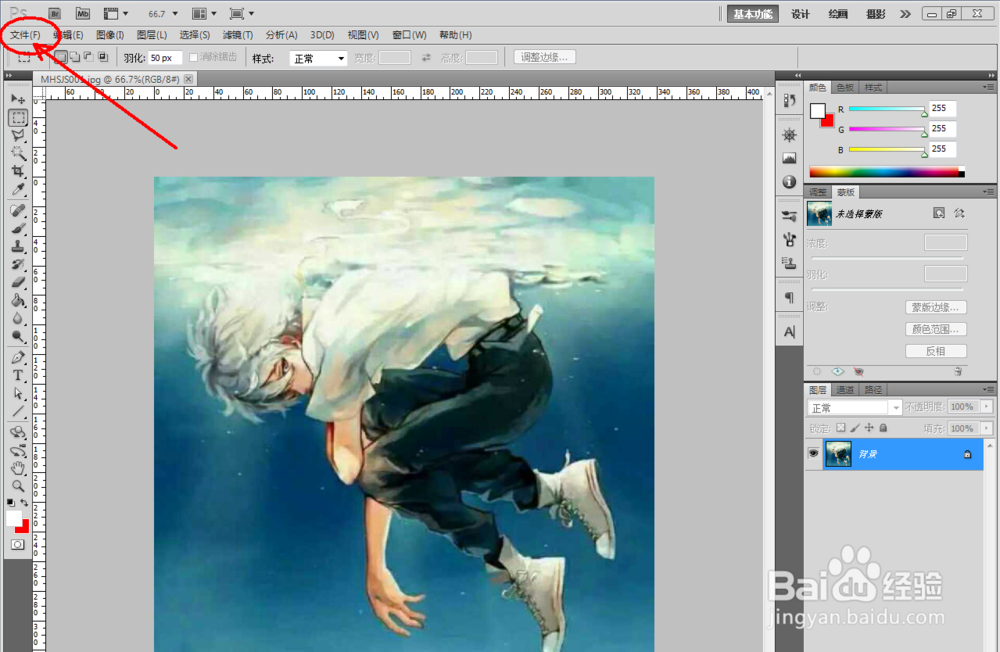Viewport: 1000px width, 652px height.
Task: Open the 样式 style dropdown set to 正常
Action: 318,58
